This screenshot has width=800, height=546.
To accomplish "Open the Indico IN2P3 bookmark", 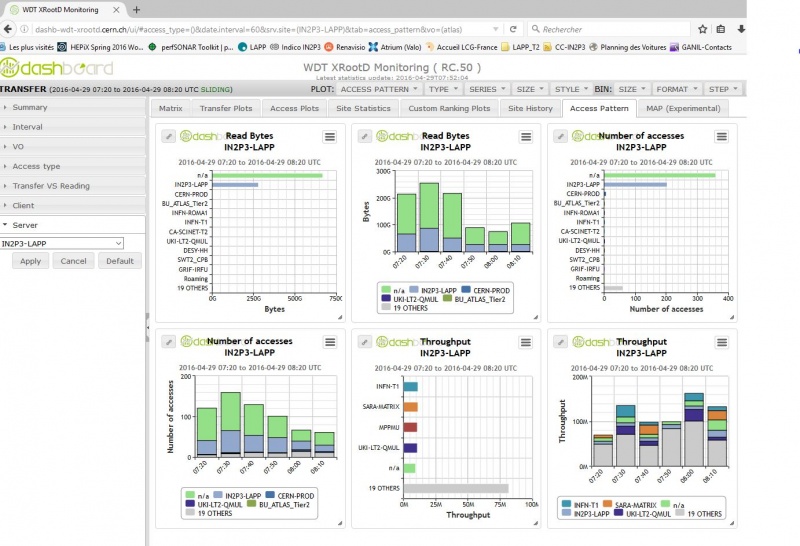I will pyautogui.click(x=295, y=47).
